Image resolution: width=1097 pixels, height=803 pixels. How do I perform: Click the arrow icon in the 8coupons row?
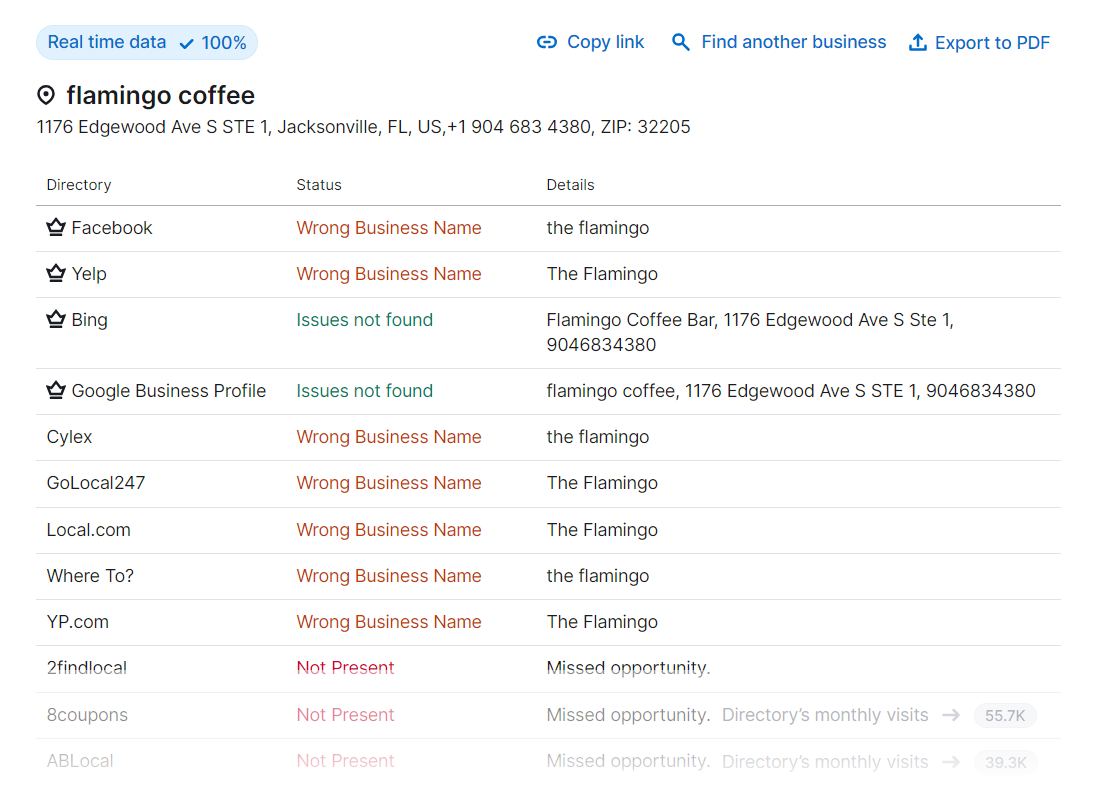pos(951,715)
